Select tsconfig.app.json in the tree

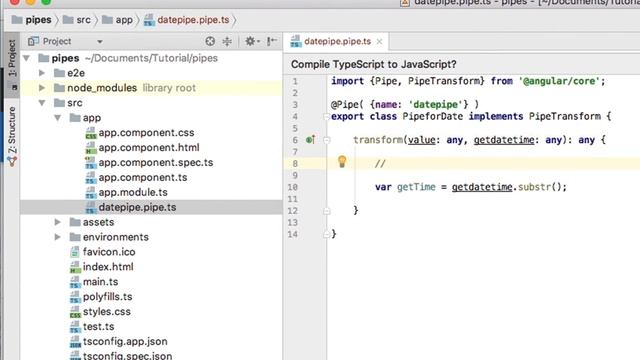pos(125,341)
